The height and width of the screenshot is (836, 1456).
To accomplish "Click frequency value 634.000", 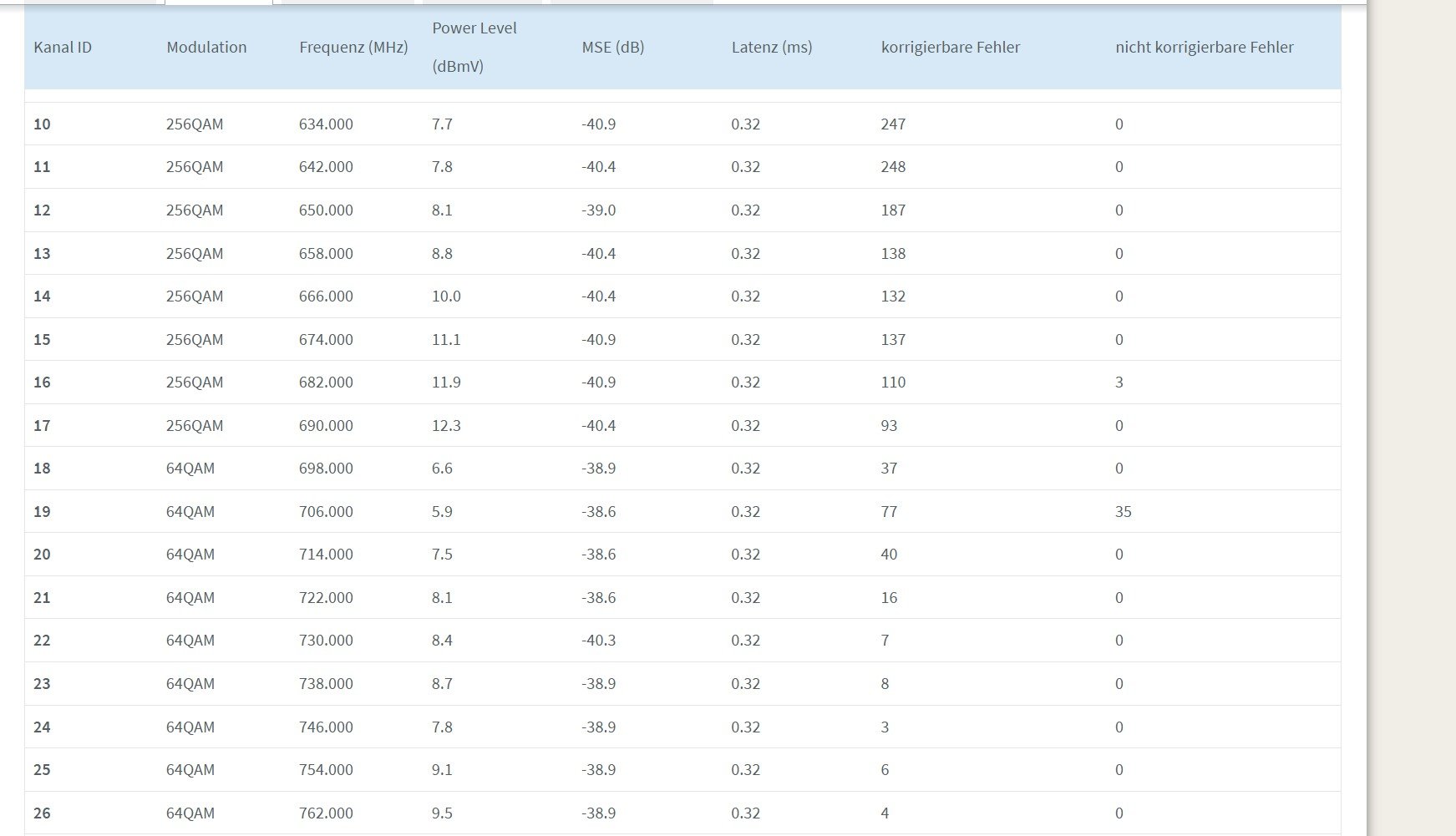I will [326, 124].
